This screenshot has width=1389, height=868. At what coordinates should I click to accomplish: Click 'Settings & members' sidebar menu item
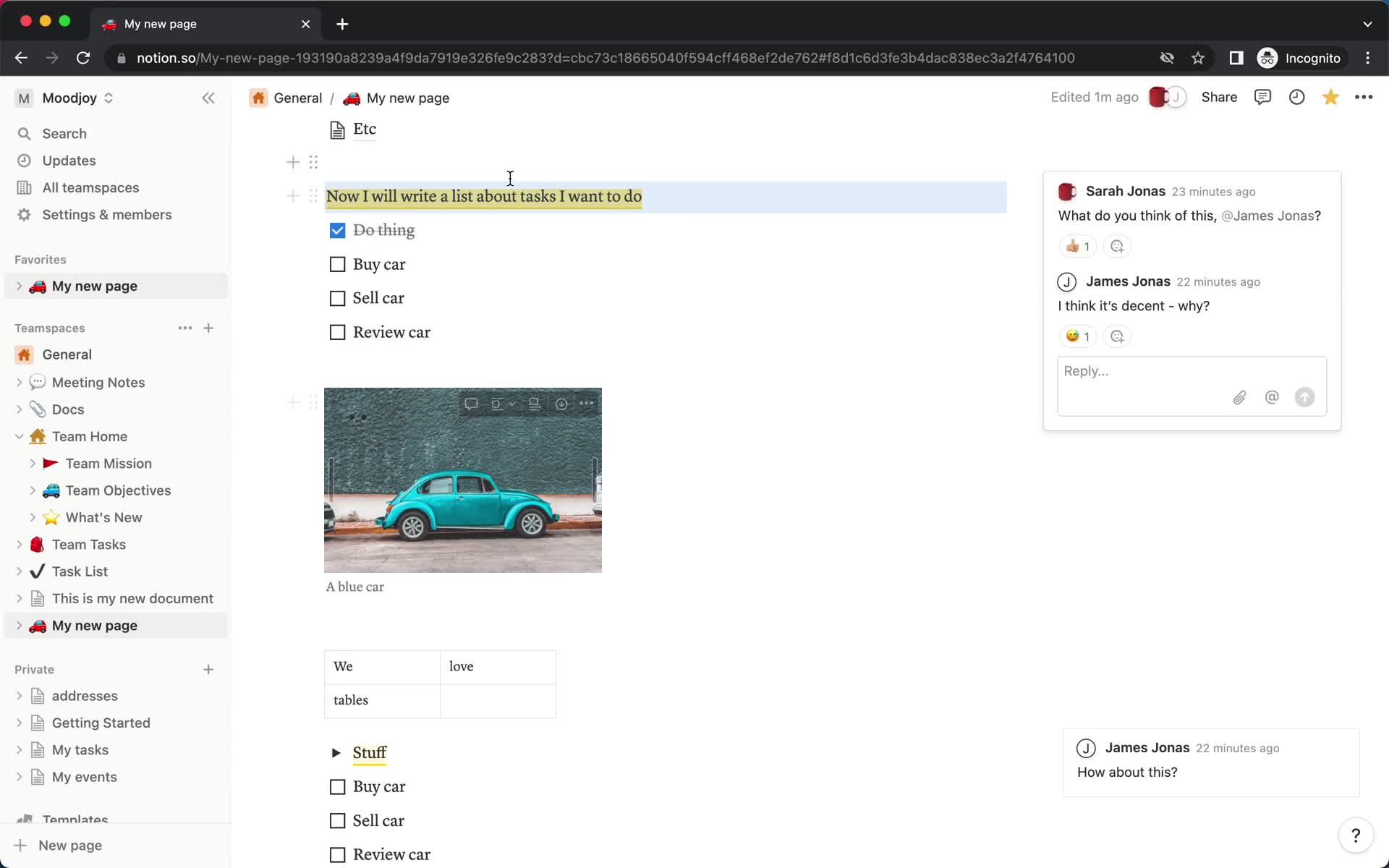click(107, 214)
